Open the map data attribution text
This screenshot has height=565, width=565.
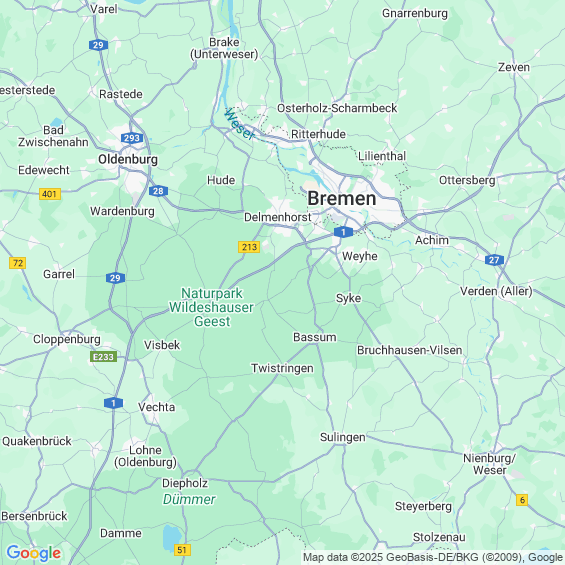(432, 557)
